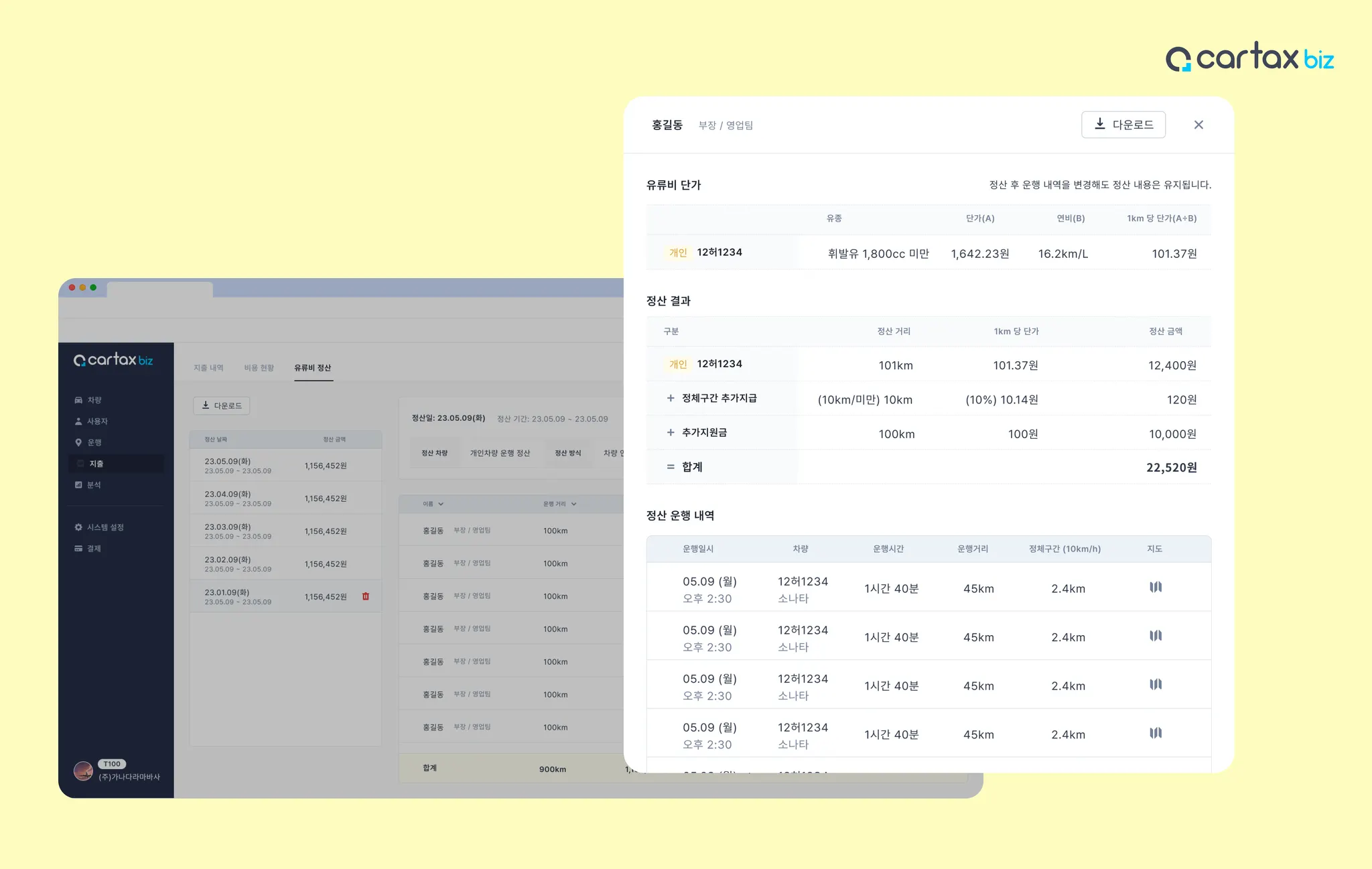Open 시스템 설정 system settings
The image size is (1372, 869).
click(x=105, y=527)
